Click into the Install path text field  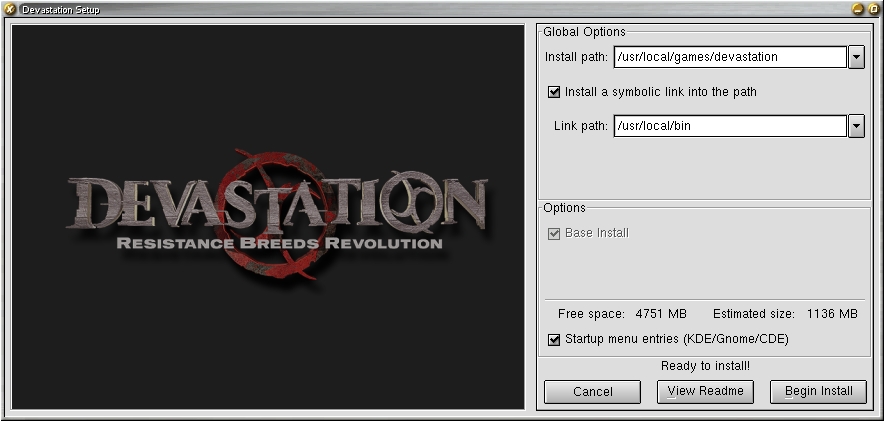coord(730,57)
